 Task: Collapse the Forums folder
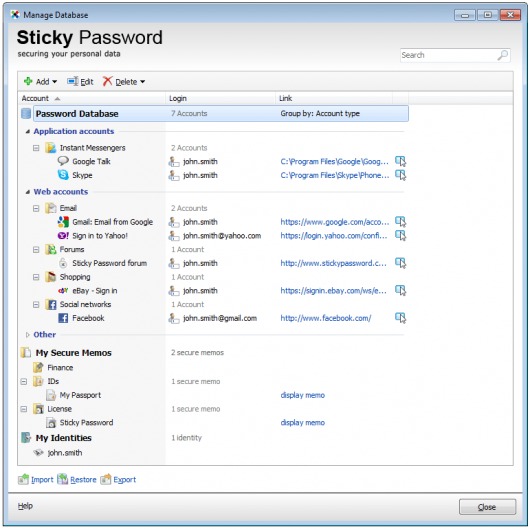[x=36, y=249]
